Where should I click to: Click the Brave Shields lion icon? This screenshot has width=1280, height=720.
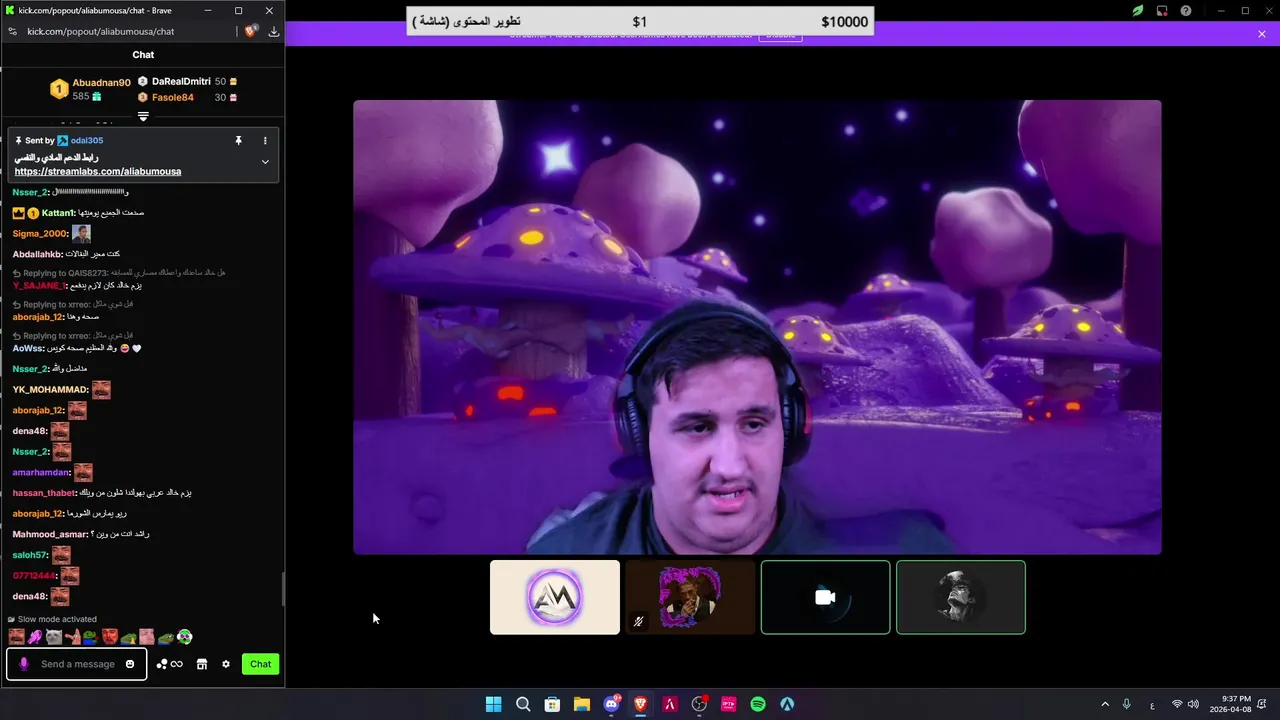250,31
